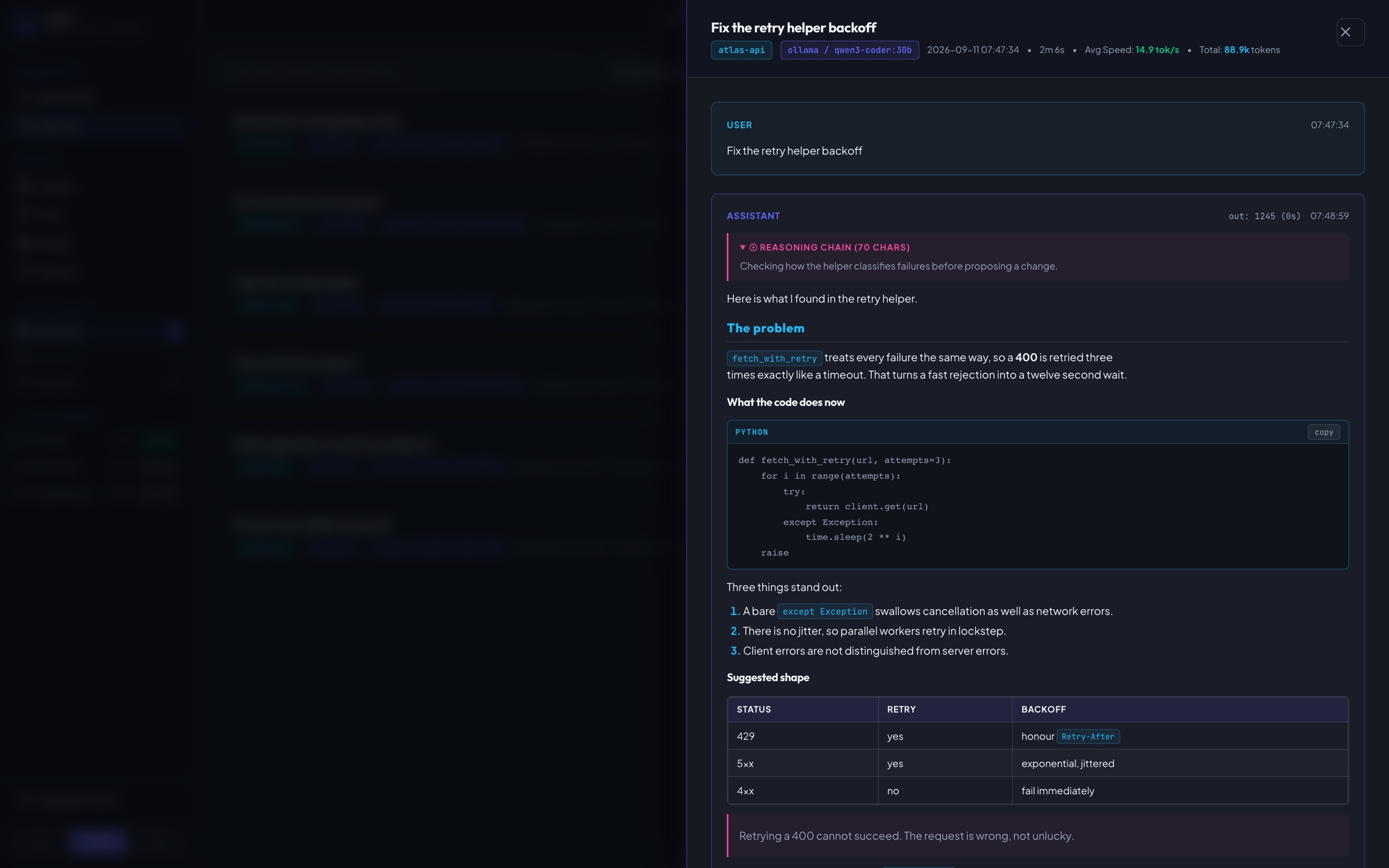Click 'Suggested shape' heading
1389x868 pixels.
768,677
